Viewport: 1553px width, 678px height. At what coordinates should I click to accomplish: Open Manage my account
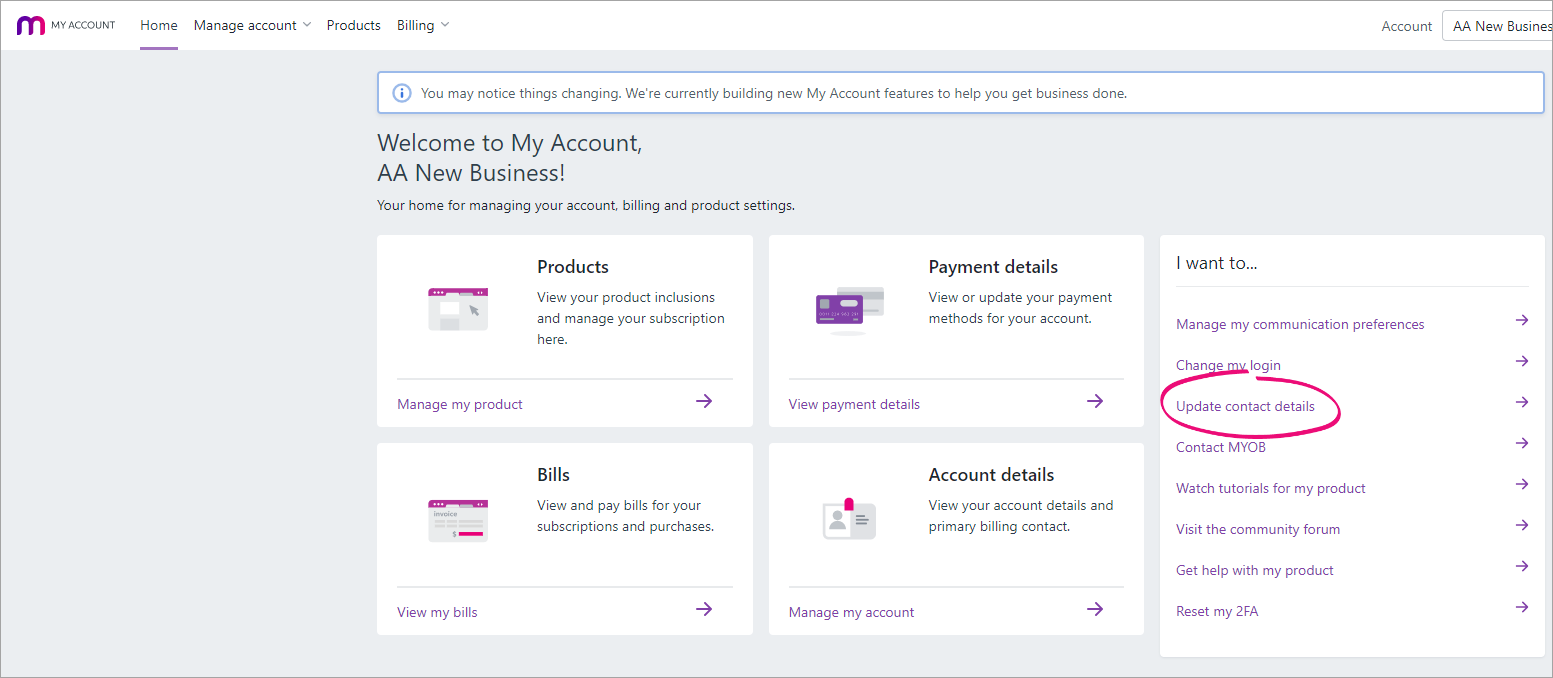tap(851, 611)
